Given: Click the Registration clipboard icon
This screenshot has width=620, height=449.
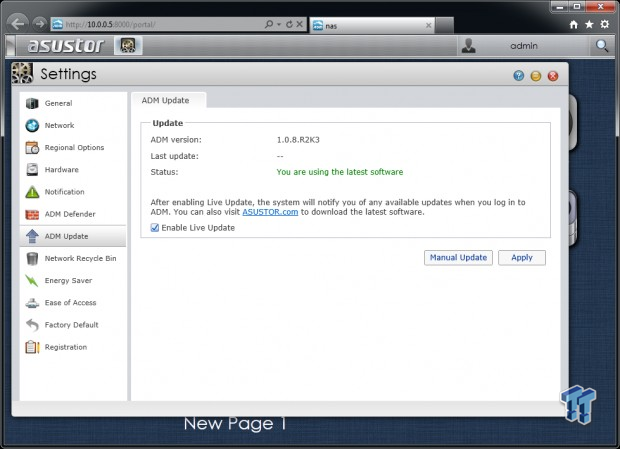Looking at the screenshot, I should pyautogui.click(x=32, y=347).
